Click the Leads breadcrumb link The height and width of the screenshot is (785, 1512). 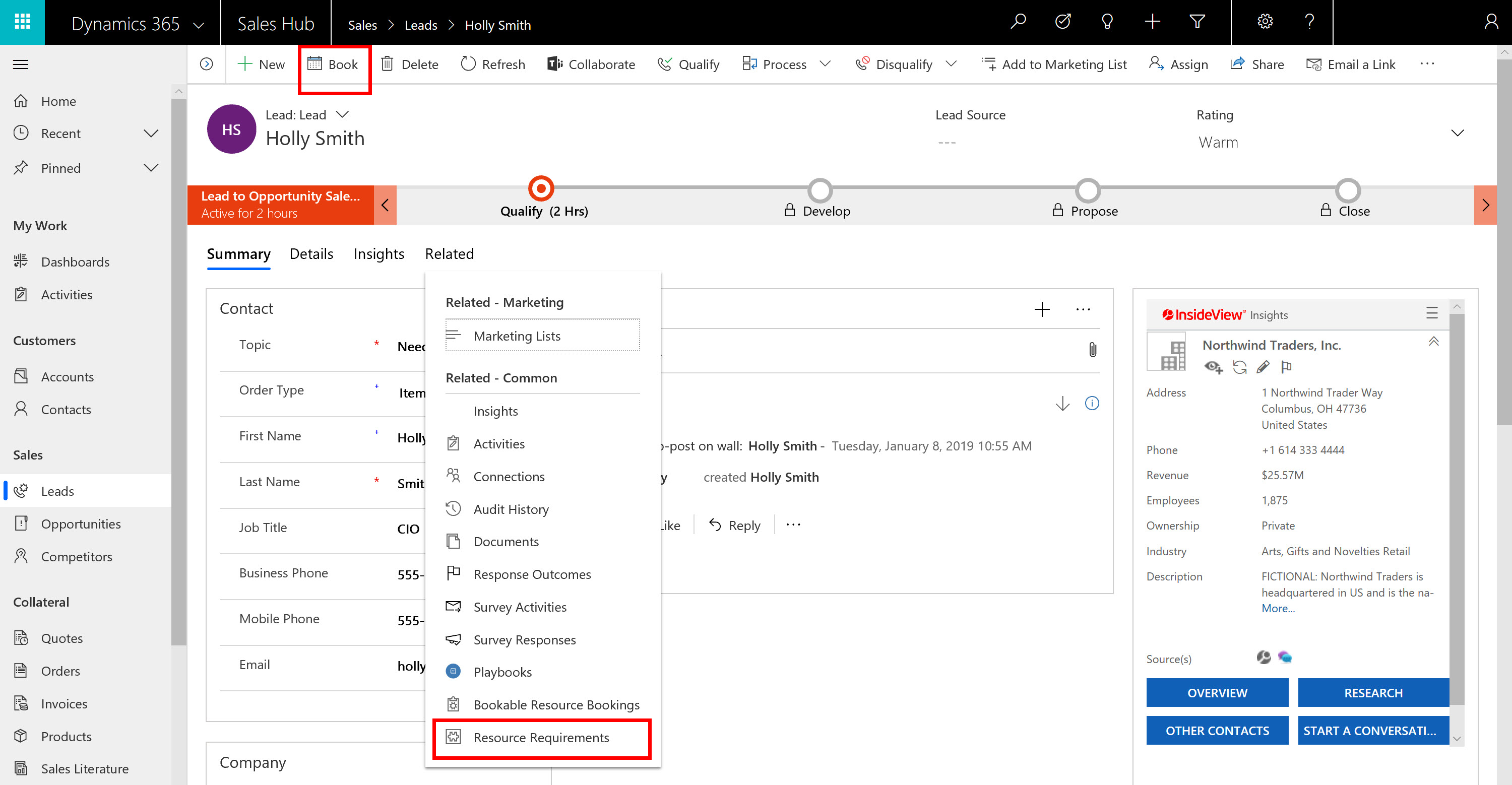[421, 25]
